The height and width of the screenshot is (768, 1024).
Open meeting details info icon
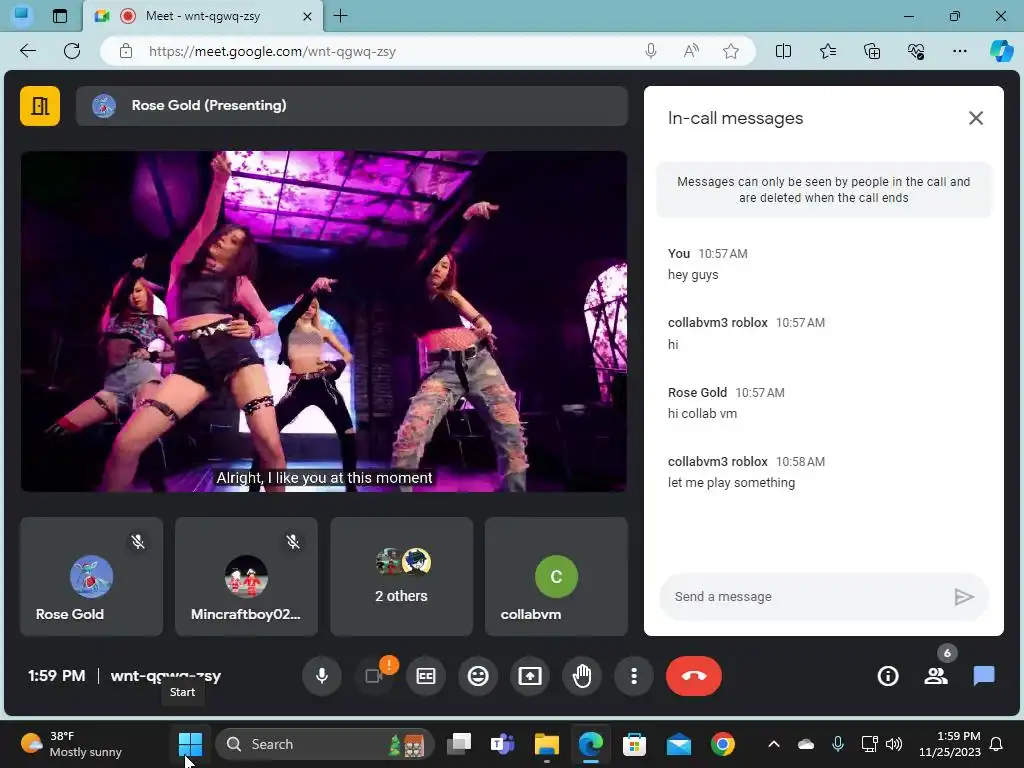(x=888, y=676)
